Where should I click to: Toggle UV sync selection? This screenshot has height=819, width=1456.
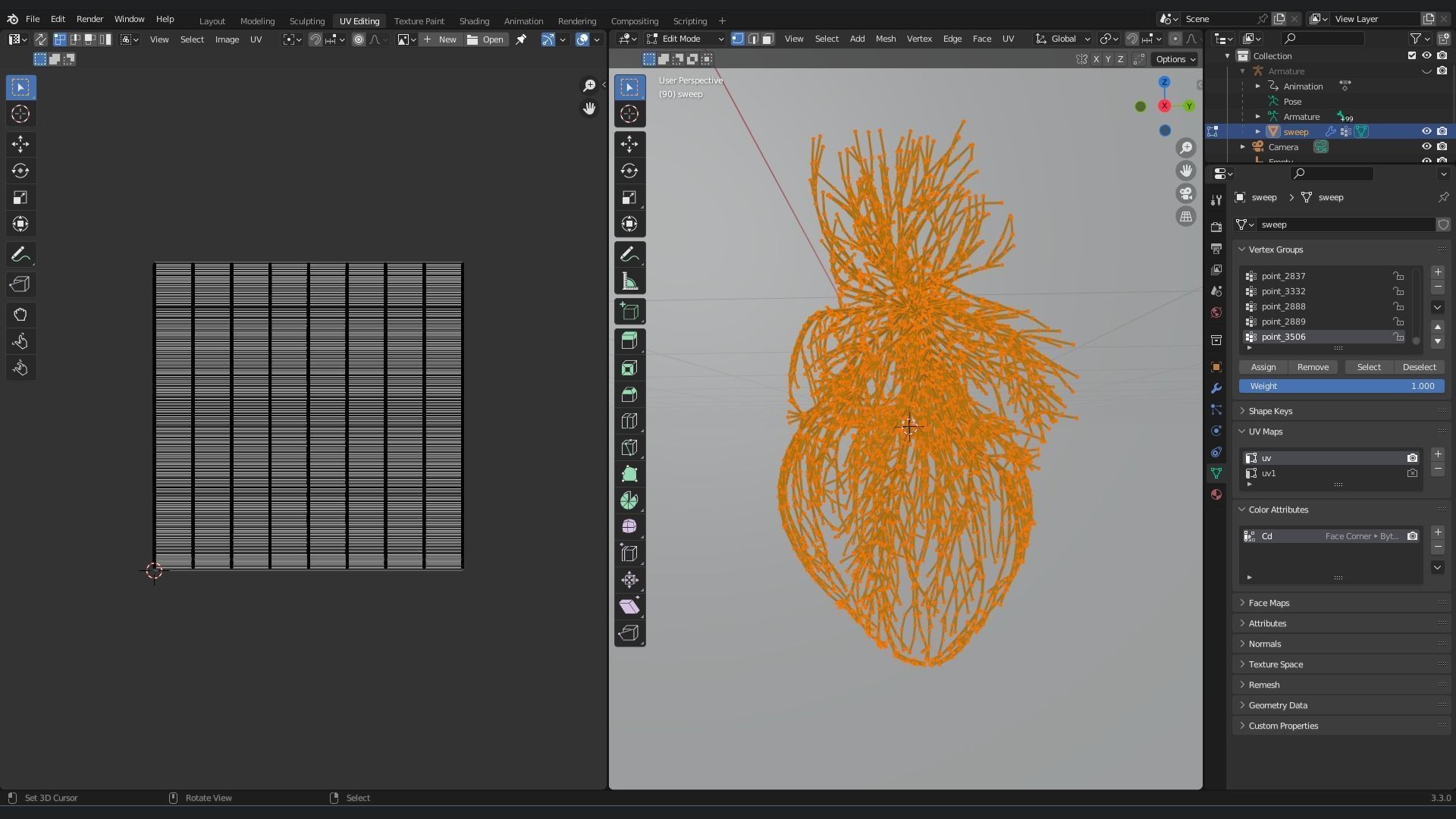coord(41,39)
